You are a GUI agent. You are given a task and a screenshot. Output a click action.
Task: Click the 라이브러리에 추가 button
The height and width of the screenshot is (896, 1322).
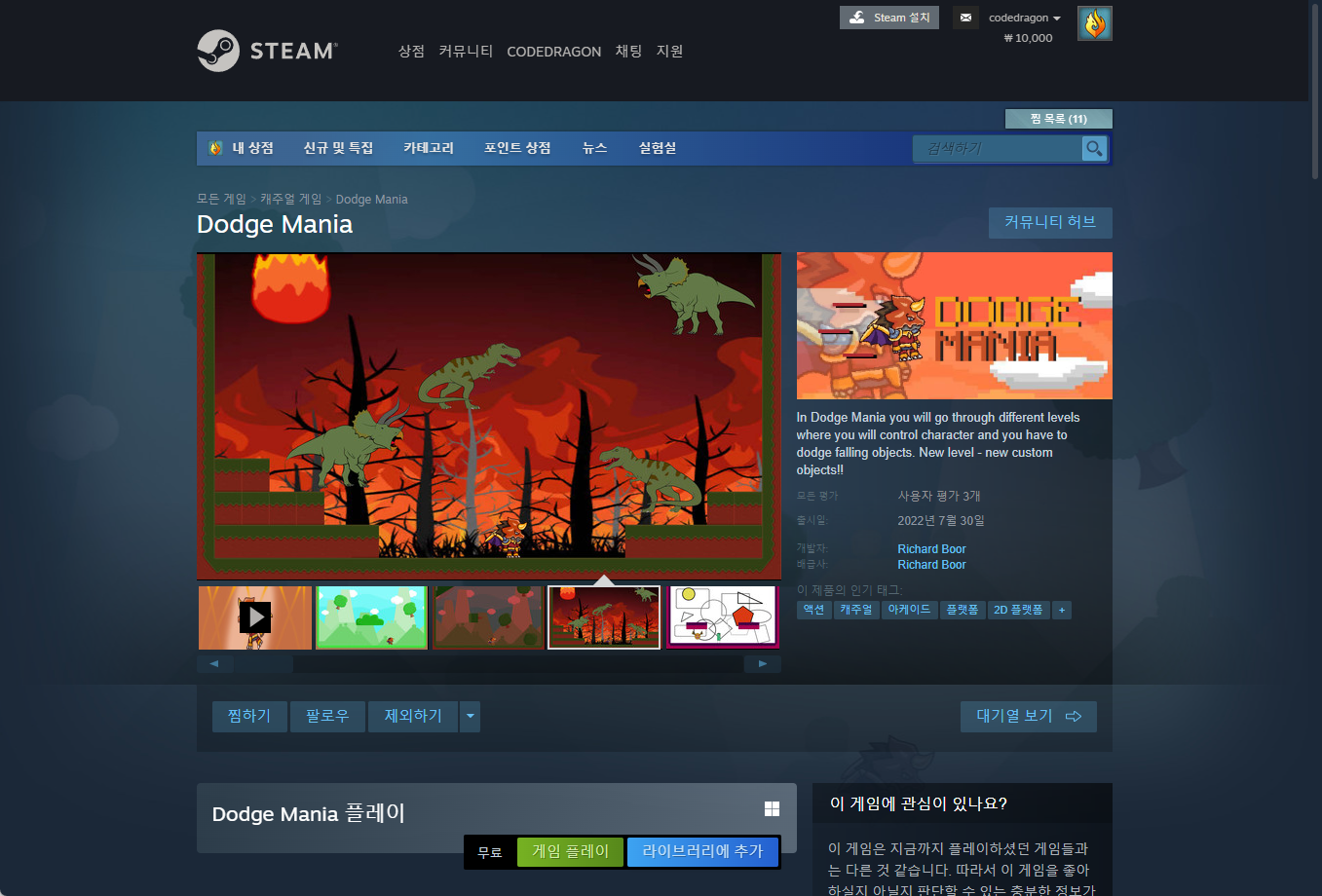click(x=702, y=852)
